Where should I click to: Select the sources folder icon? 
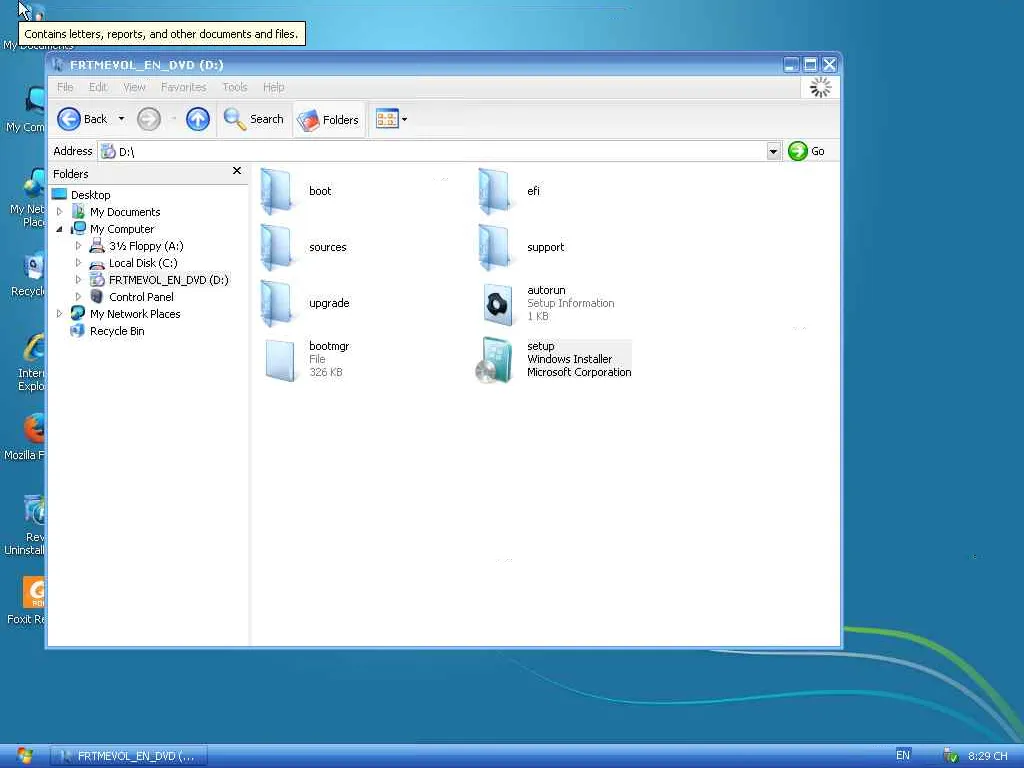click(277, 247)
